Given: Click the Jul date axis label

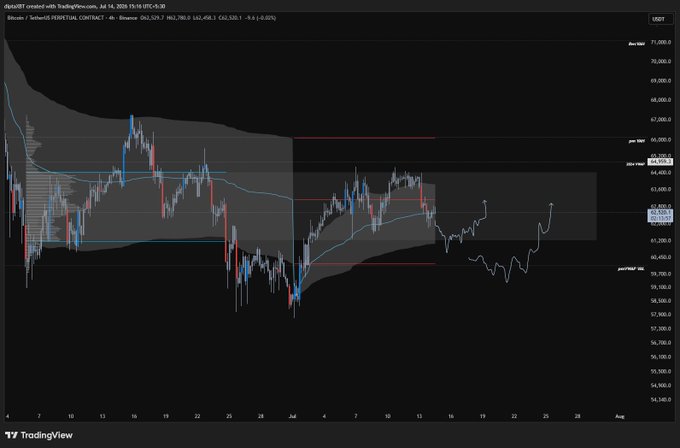Looking at the screenshot, I should (x=292, y=416).
